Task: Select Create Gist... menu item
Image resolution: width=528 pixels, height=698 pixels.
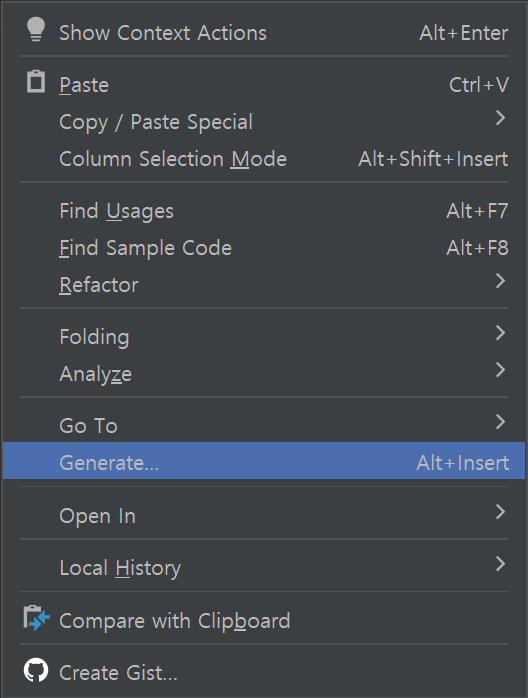Action: coord(264,673)
